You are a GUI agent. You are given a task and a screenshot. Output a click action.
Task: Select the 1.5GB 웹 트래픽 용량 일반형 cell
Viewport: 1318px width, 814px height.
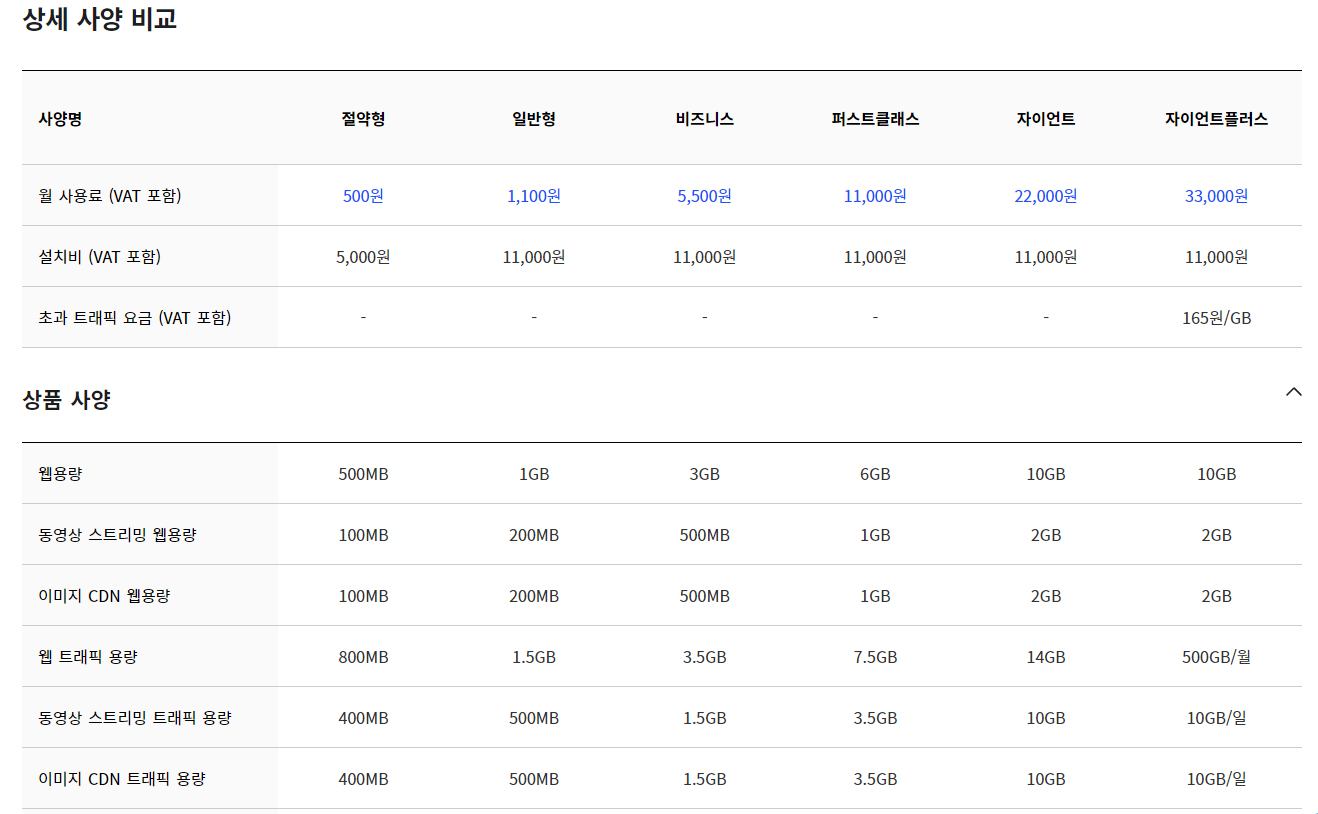click(534, 657)
